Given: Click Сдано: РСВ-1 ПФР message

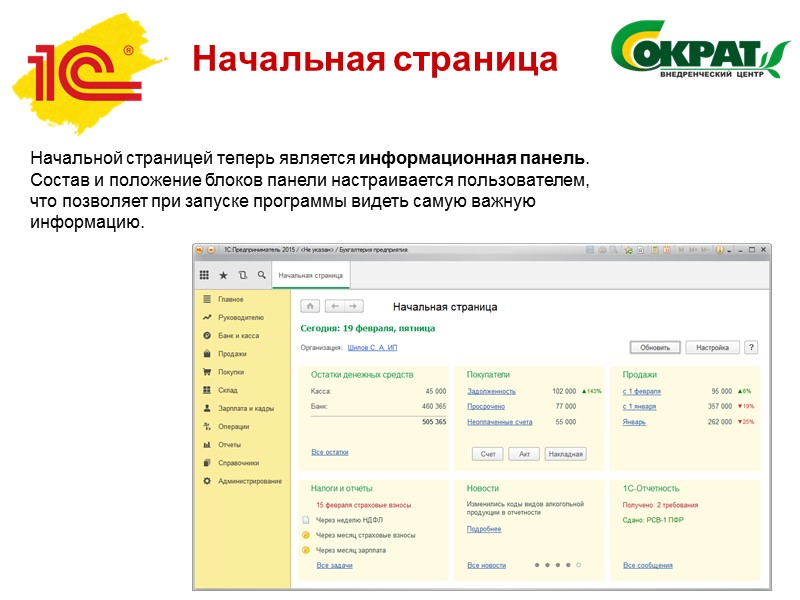Looking at the screenshot, I should (x=653, y=520).
